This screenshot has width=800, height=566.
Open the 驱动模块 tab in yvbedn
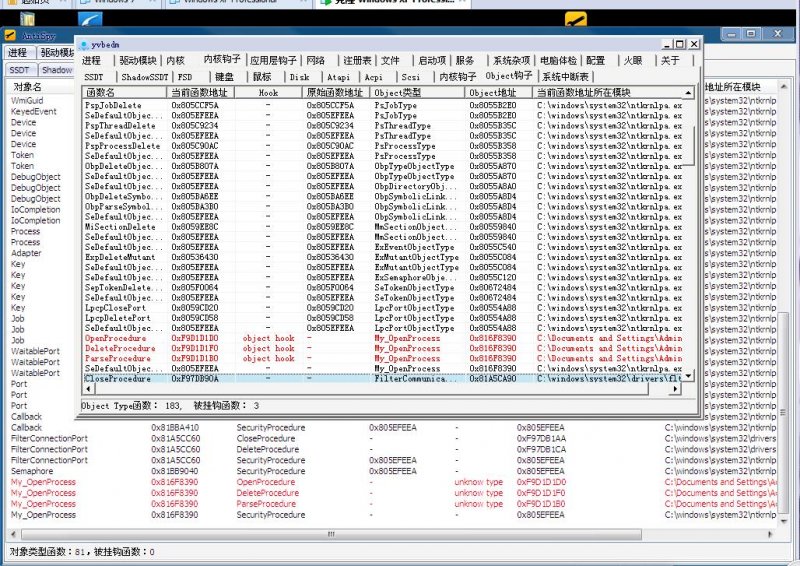tap(138, 60)
